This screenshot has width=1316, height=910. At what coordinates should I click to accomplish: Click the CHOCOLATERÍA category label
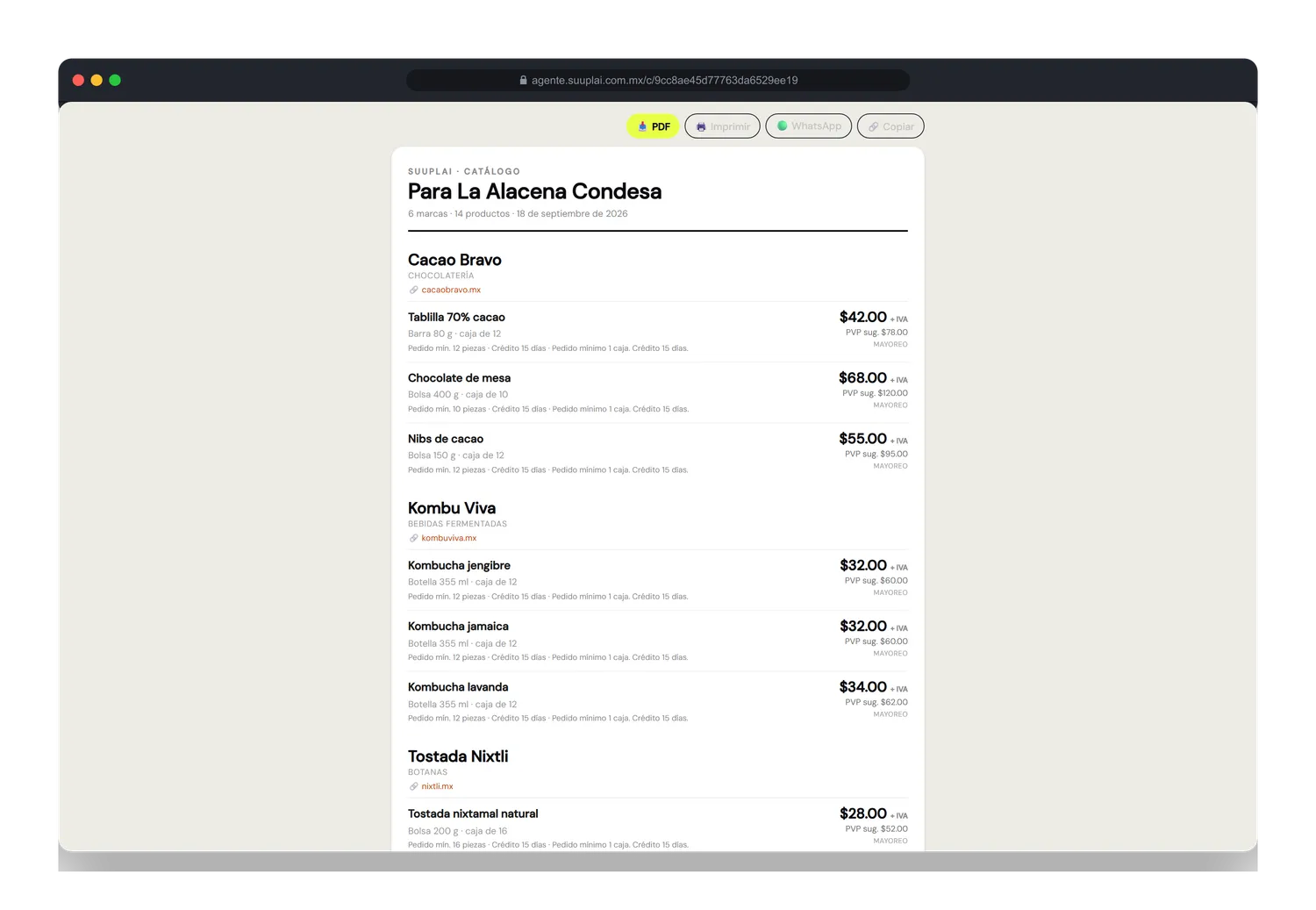[x=440, y=276]
